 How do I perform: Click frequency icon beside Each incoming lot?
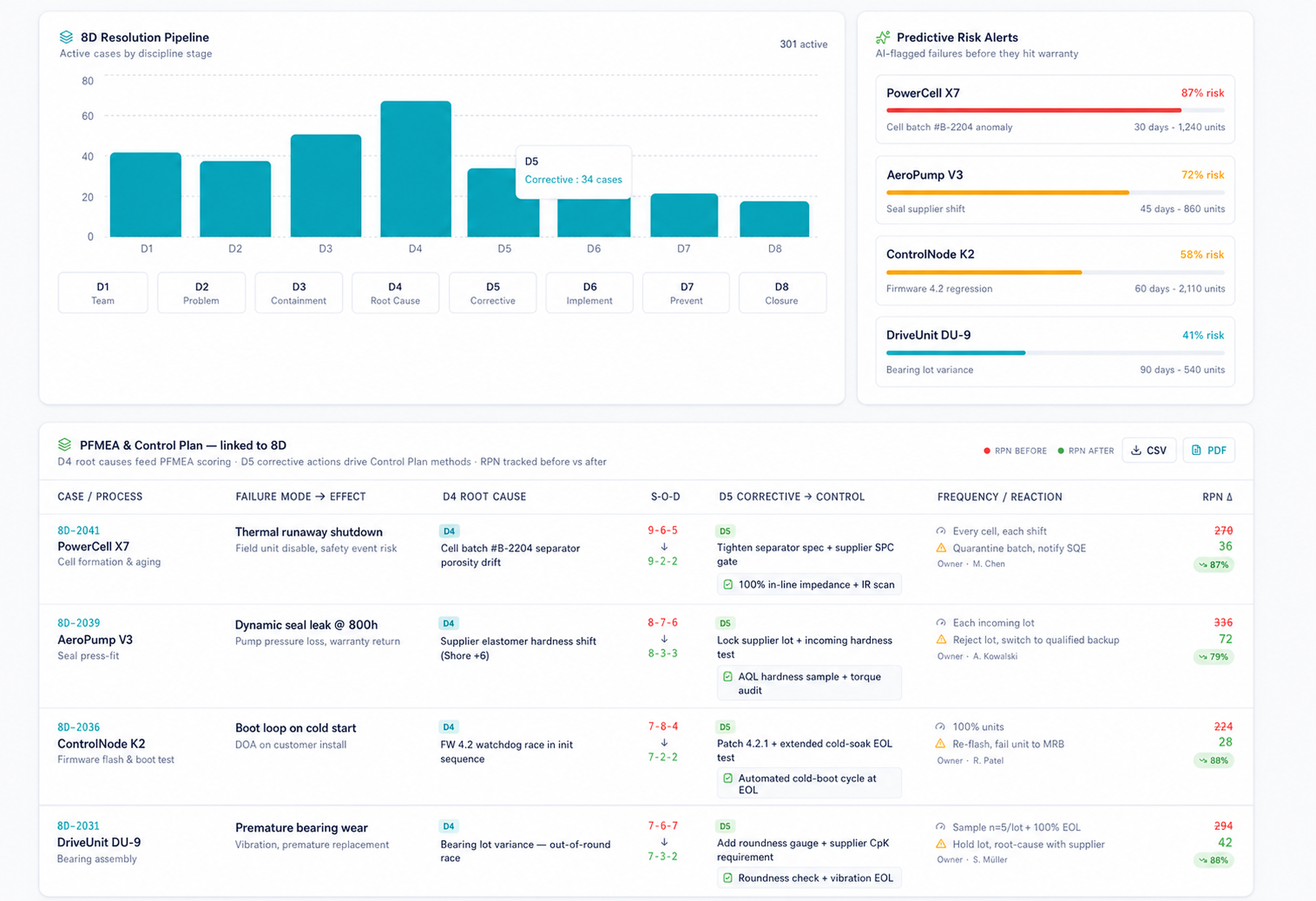coord(941,623)
